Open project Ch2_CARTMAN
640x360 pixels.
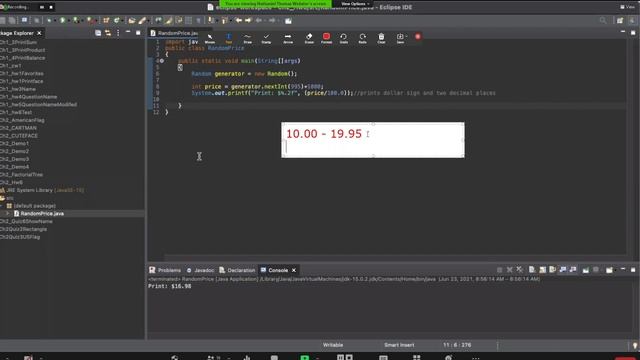click(18, 128)
